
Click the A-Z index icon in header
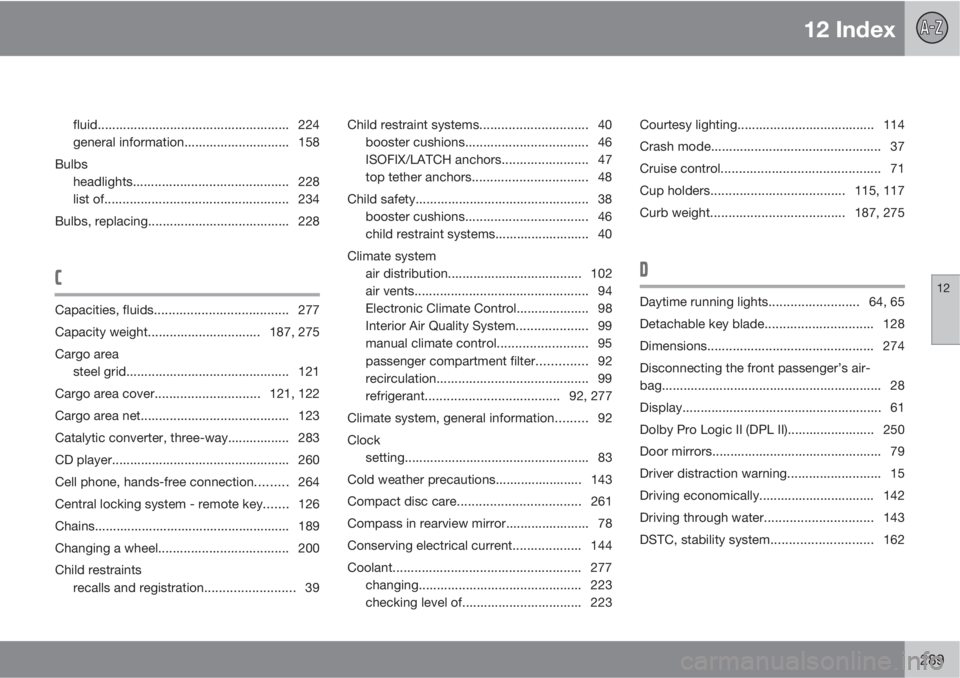[931, 28]
